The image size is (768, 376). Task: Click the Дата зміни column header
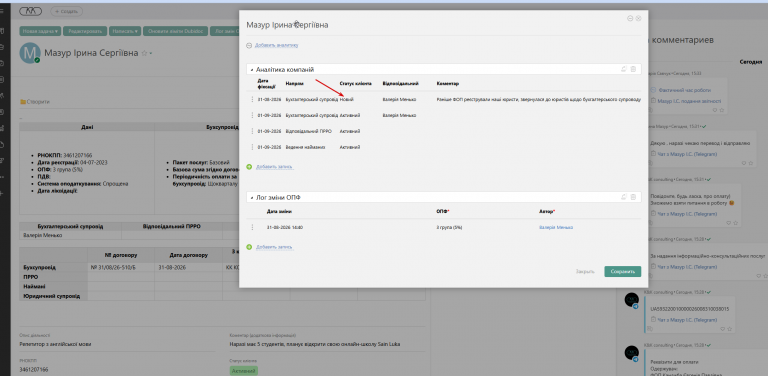click(279, 211)
